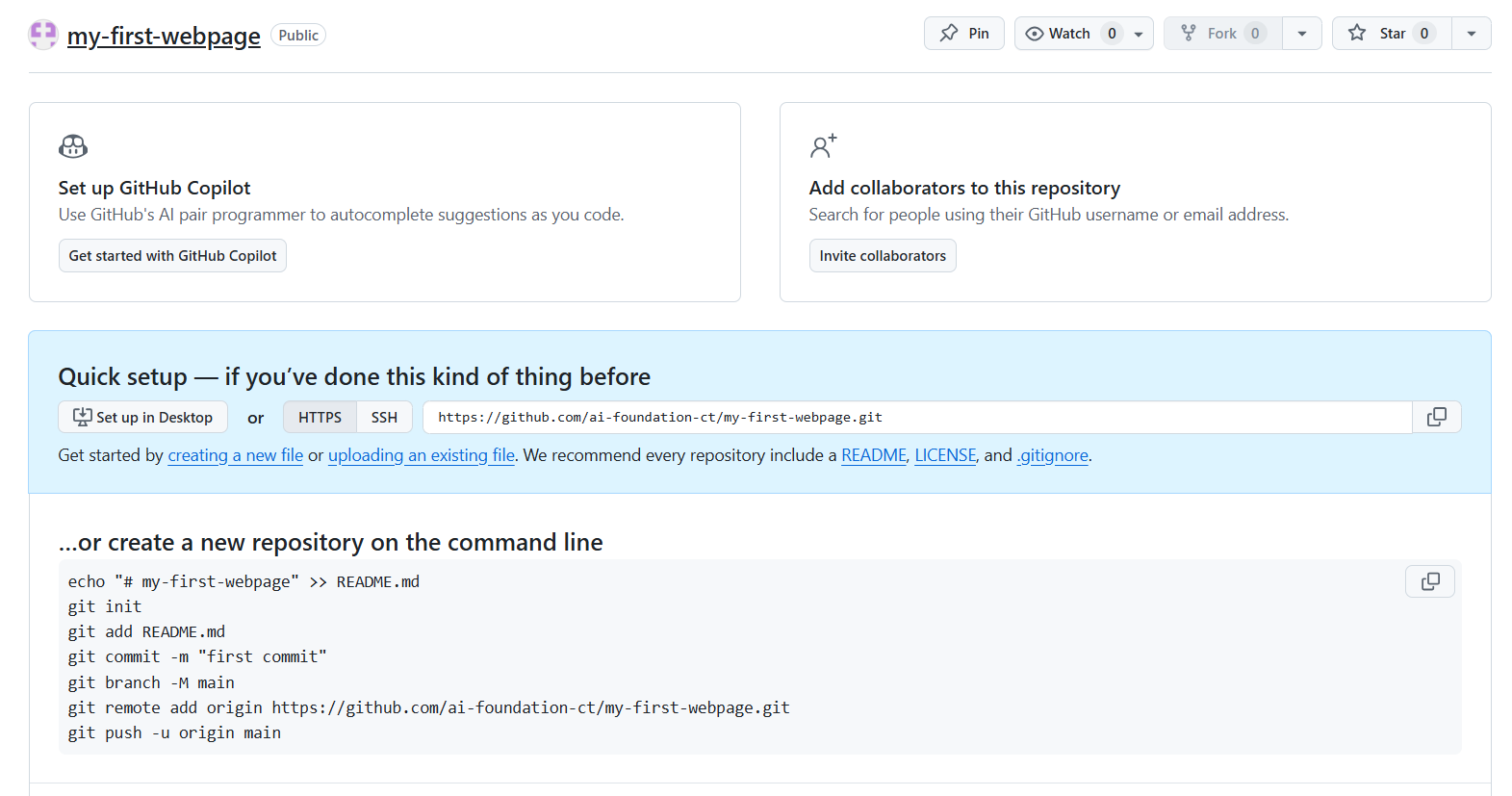
Task: Click the Public visibility badge
Action: click(298, 36)
